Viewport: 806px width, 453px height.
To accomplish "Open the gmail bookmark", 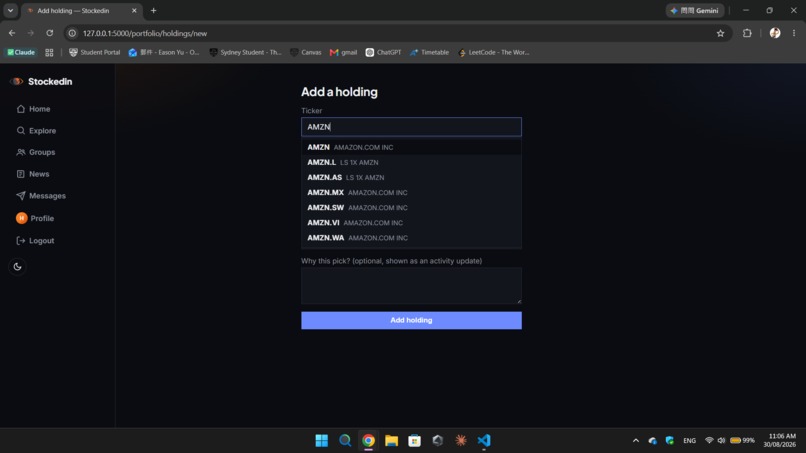I will pos(343,52).
